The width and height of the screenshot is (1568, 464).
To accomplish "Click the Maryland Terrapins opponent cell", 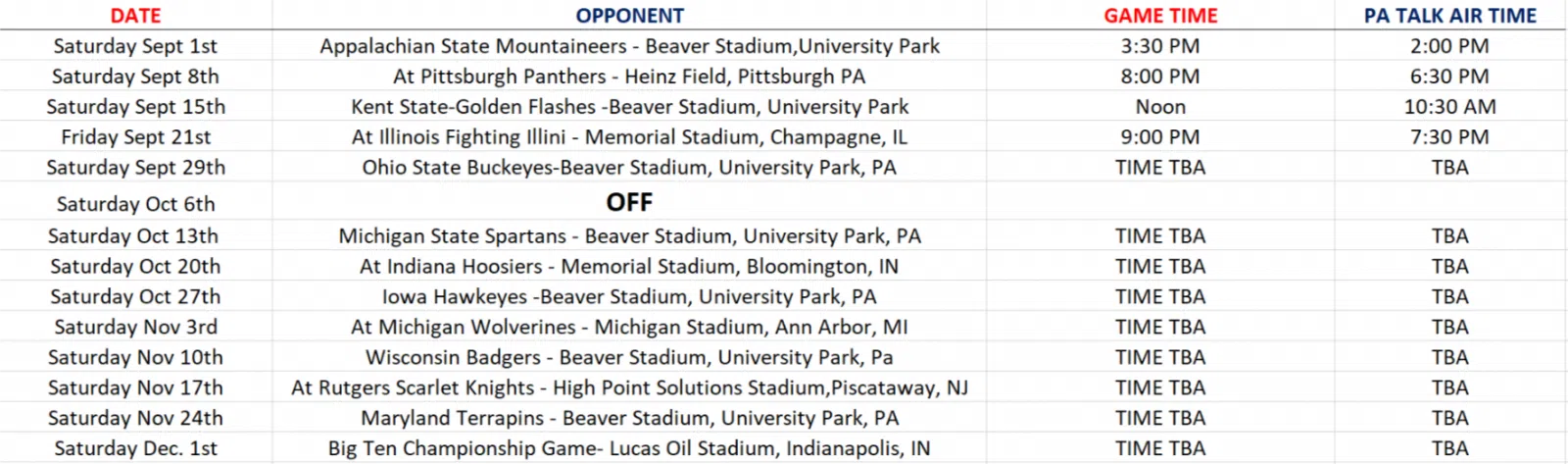I will pos(629,419).
